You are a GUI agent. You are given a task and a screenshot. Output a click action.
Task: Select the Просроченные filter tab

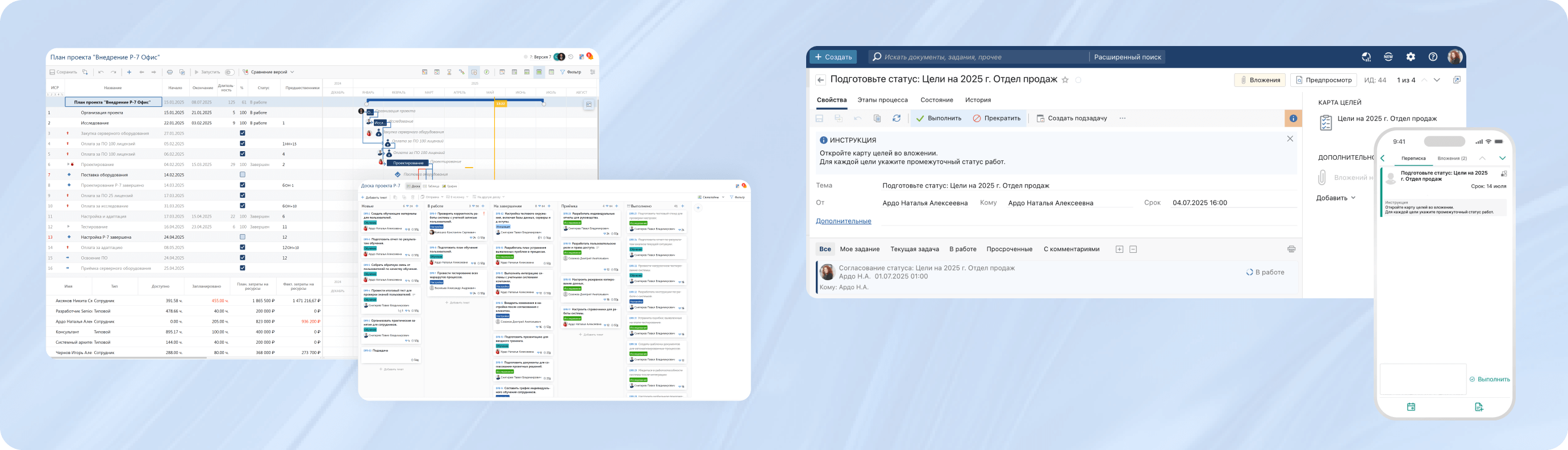click(1009, 249)
